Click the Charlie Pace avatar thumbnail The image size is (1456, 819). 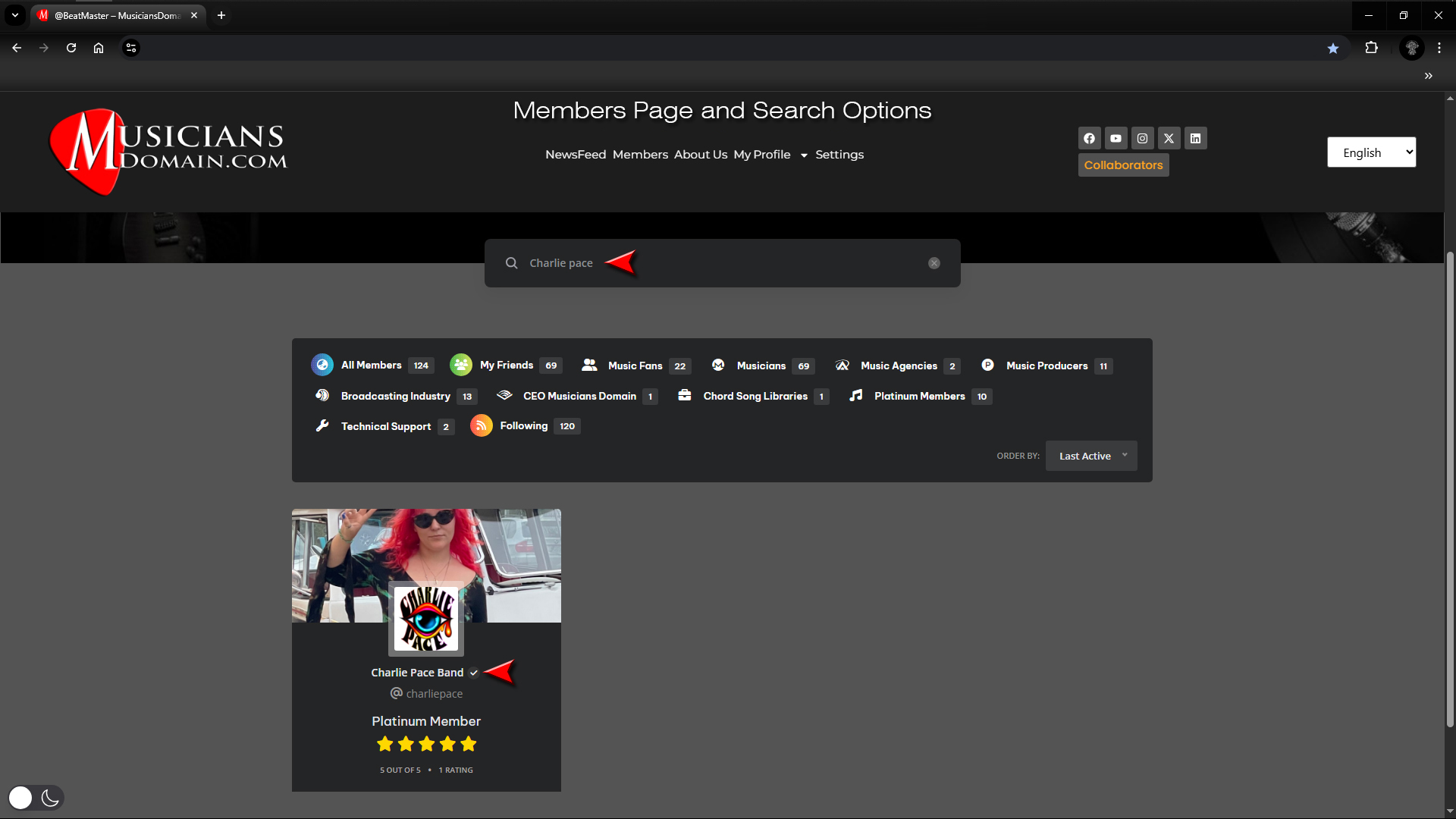(426, 619)
